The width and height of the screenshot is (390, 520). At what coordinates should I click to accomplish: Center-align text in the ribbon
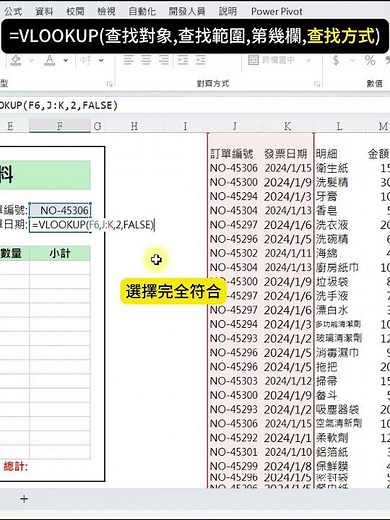pyautogui.click(x=146, y=60)
